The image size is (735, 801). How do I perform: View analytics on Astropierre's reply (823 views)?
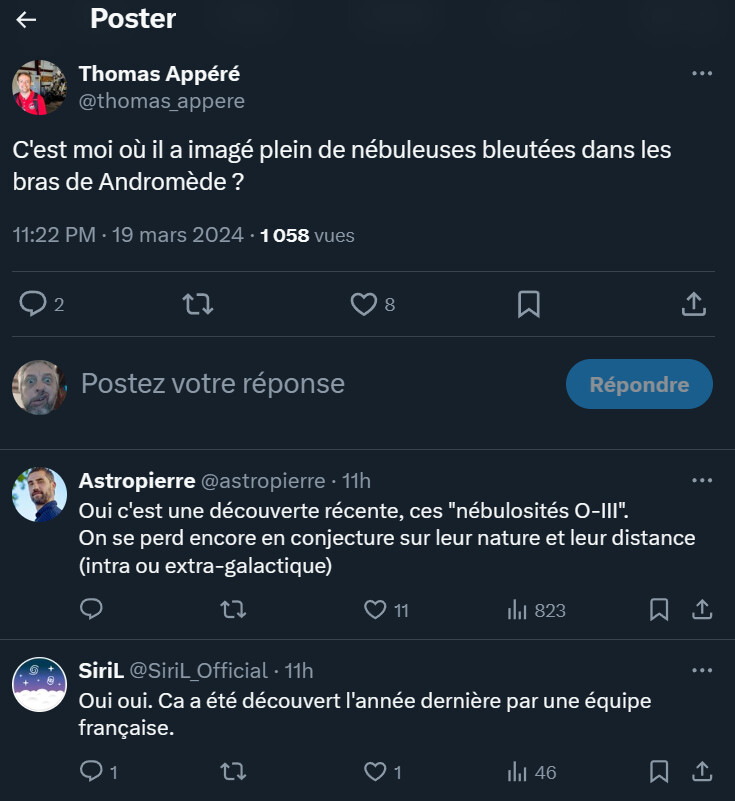pyautogui.click(x=518, y=609)
